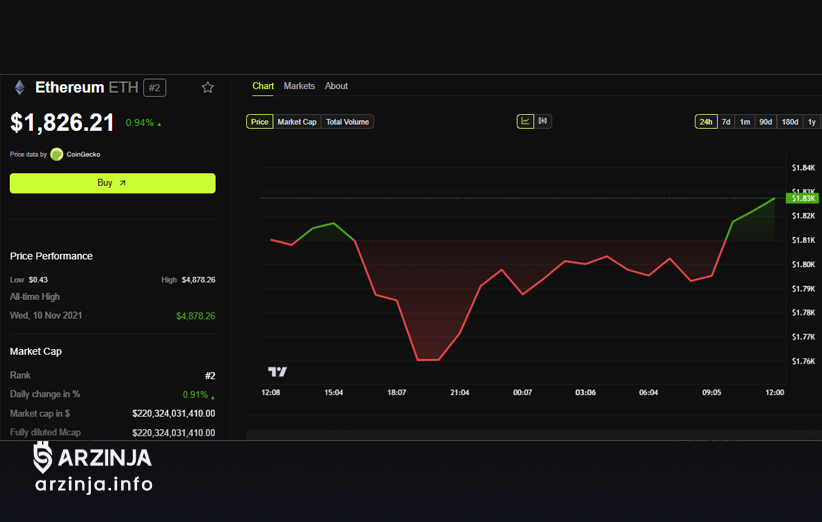822x522 pixels.
Task: Select the Total Volume chart metric
Action: [x=347, y=122]
